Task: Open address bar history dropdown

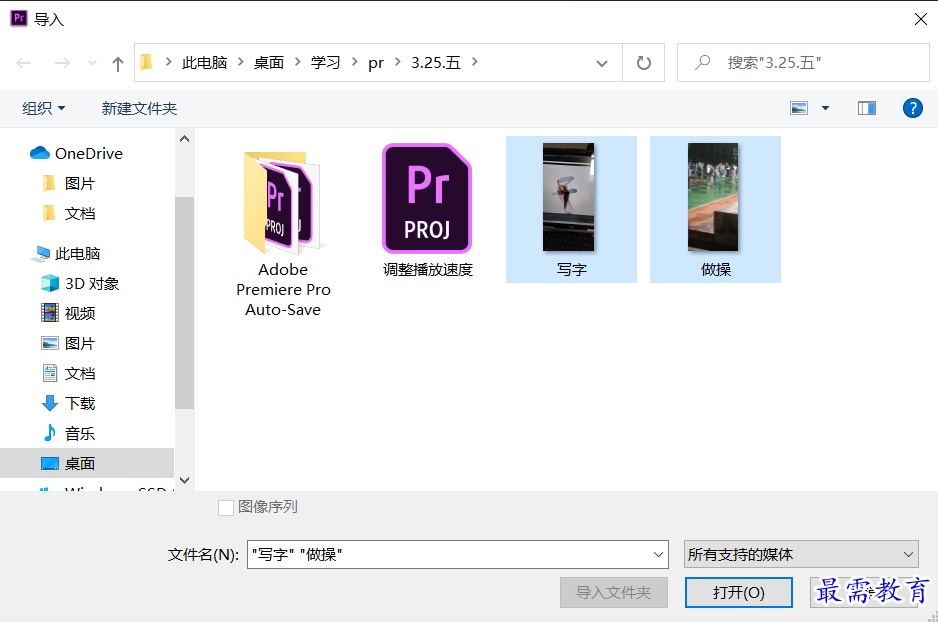Action: click(602, 63)
